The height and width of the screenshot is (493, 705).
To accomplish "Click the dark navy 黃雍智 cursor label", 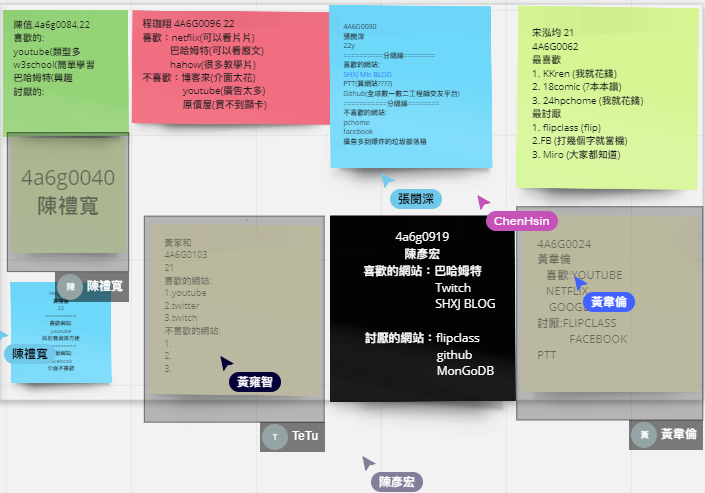I will (x=254, y=381).
